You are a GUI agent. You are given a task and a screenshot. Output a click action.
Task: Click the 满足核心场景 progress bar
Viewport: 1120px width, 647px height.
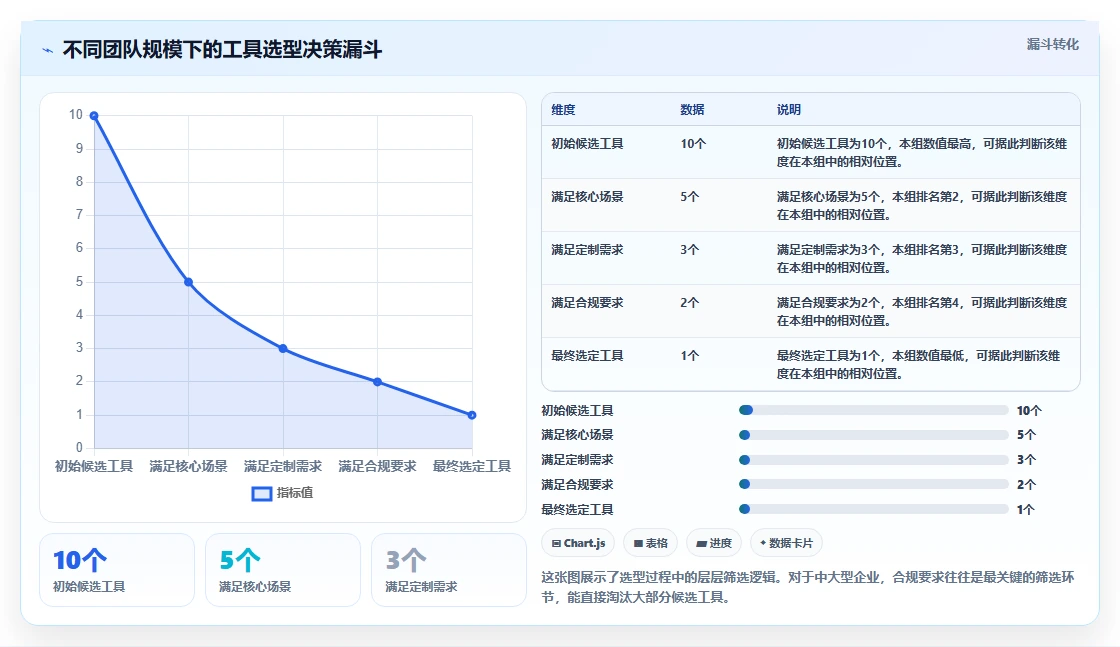click(874, 435)
